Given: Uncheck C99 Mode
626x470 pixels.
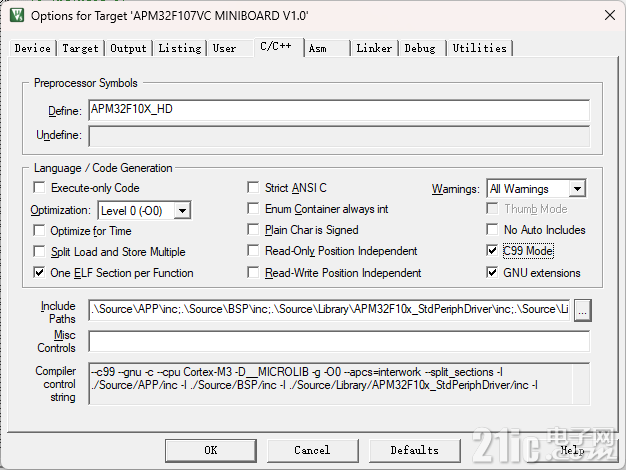Looking at the screenshot, I should (492, 251).
